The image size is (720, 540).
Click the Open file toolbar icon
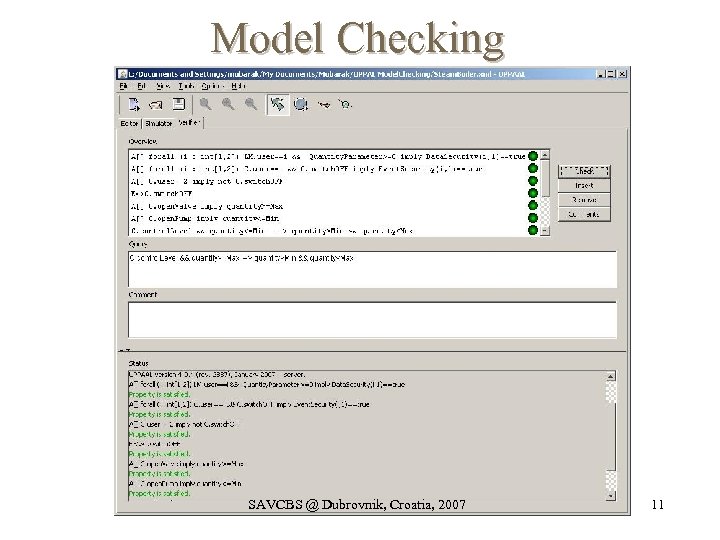[156, 105]
